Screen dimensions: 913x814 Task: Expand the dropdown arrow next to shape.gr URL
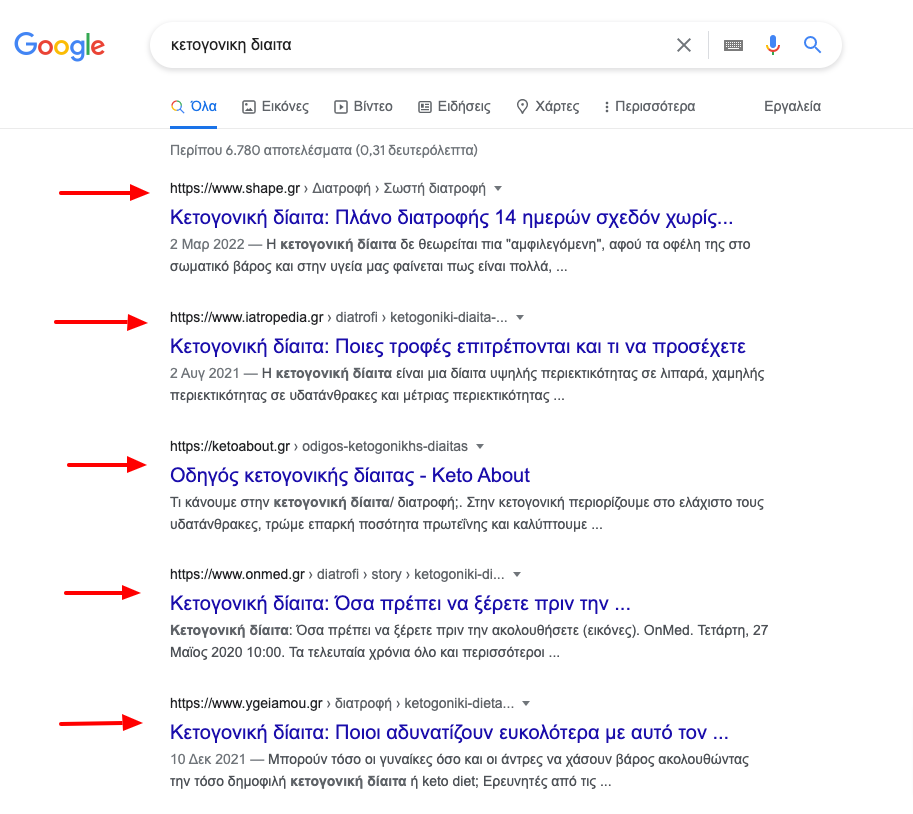point(498,189)
